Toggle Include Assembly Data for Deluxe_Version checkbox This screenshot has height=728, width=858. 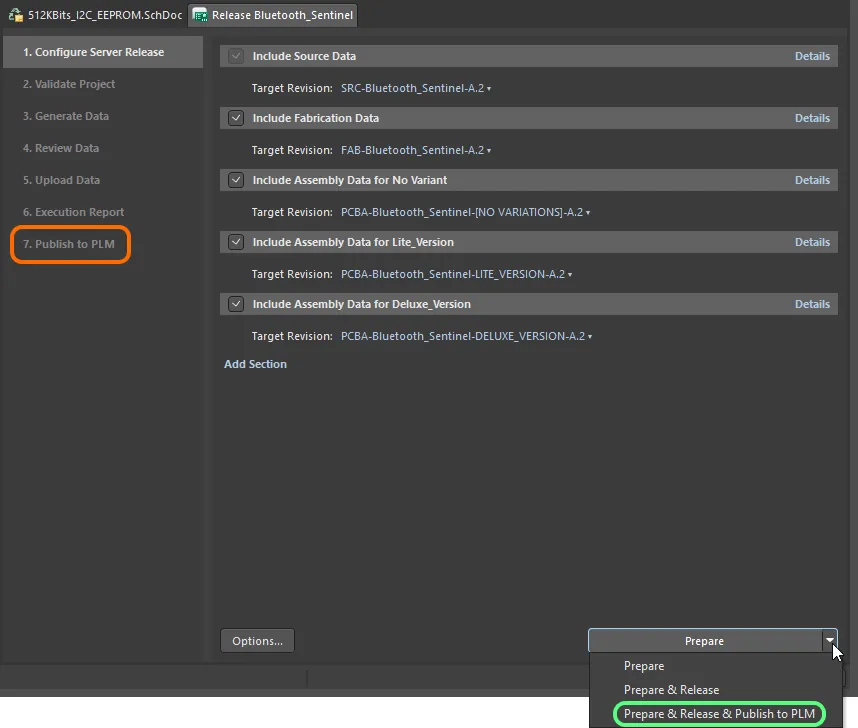pyautogui.click(x=236, y=304)
